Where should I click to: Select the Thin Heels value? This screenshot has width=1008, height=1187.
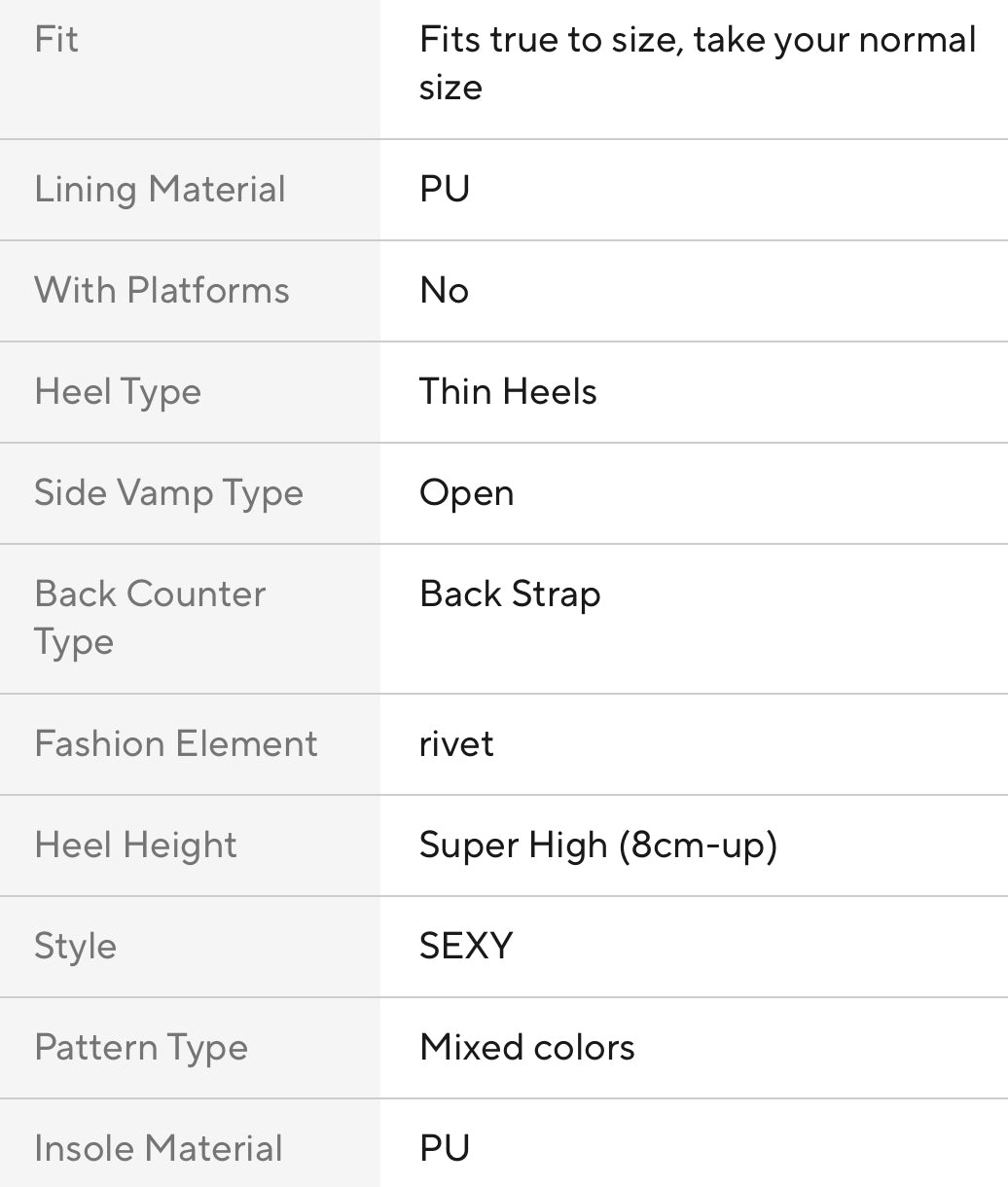coord(508,392)
